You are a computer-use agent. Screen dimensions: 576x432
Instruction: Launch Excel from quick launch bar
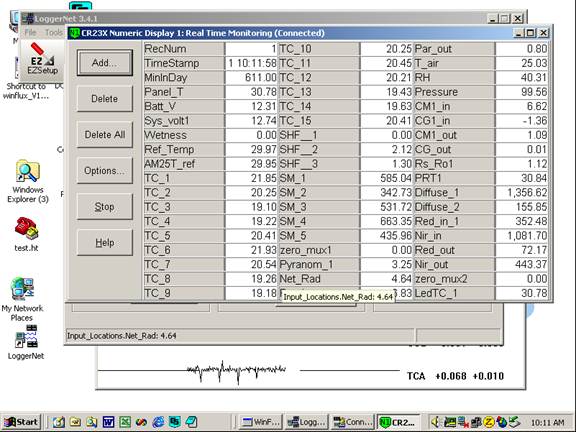click(125, 422)
